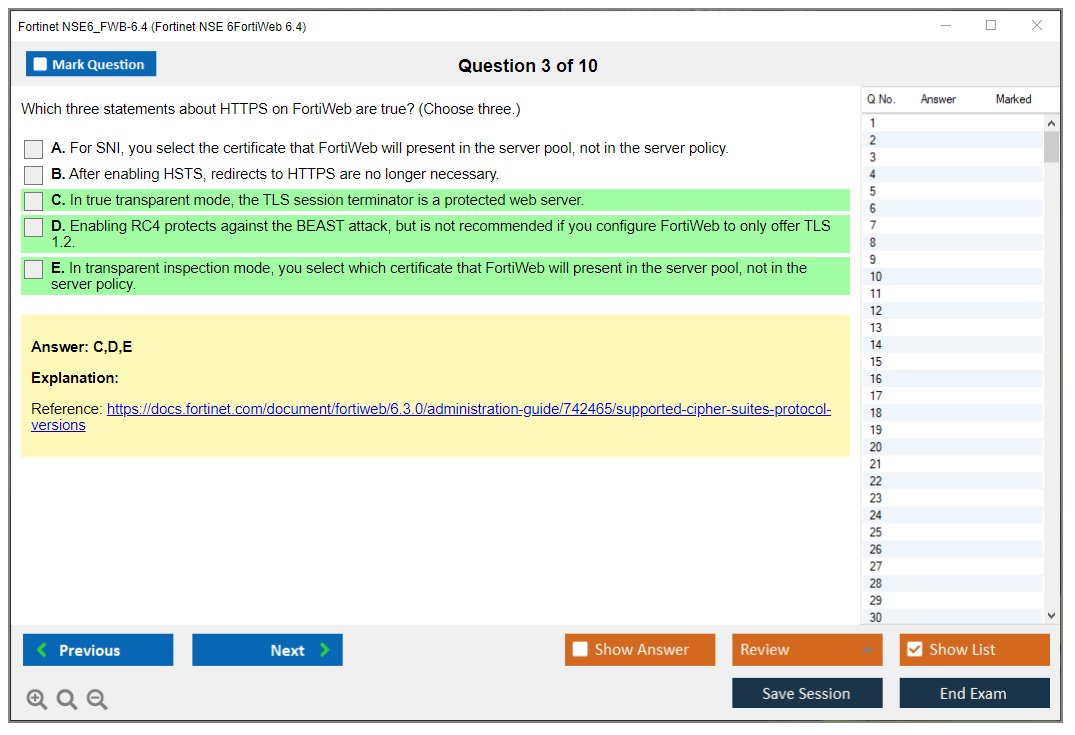Image resolution: width=1075 pixels, height=735 pixels.
Task: Select answer C about true transparent mode
Action: 34,201
